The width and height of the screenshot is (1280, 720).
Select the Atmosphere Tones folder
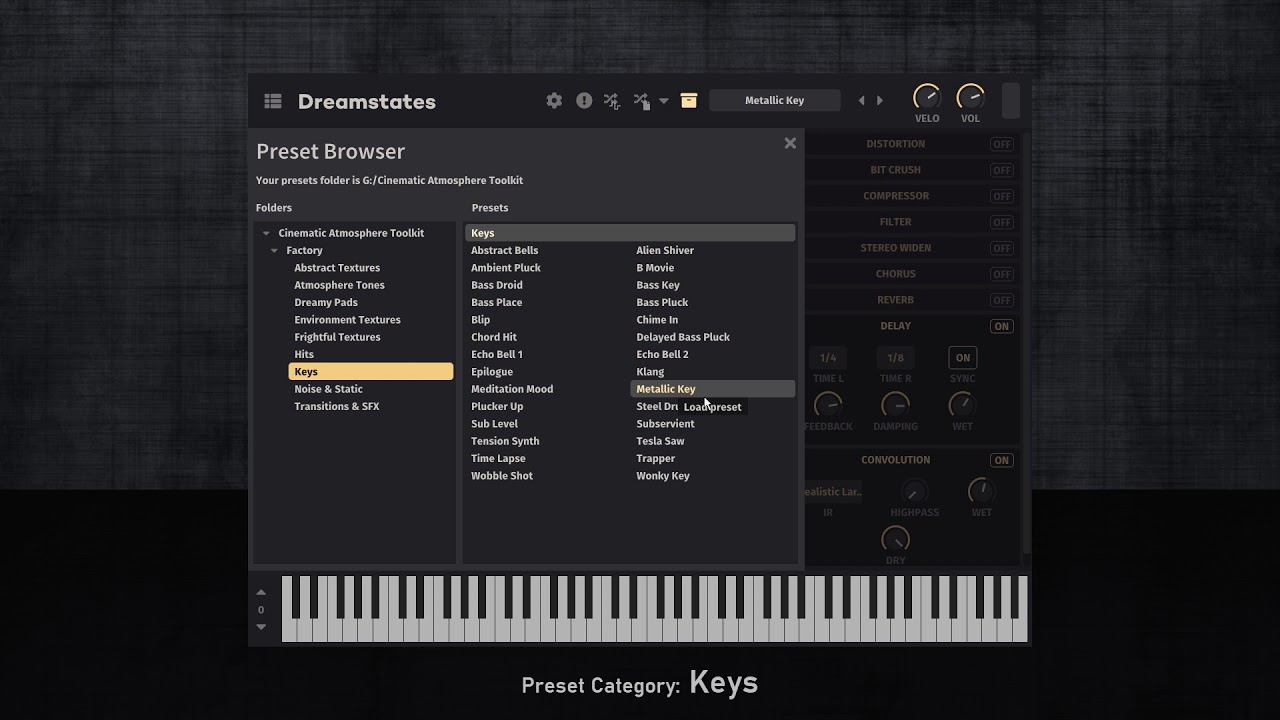tap(339, 285)
